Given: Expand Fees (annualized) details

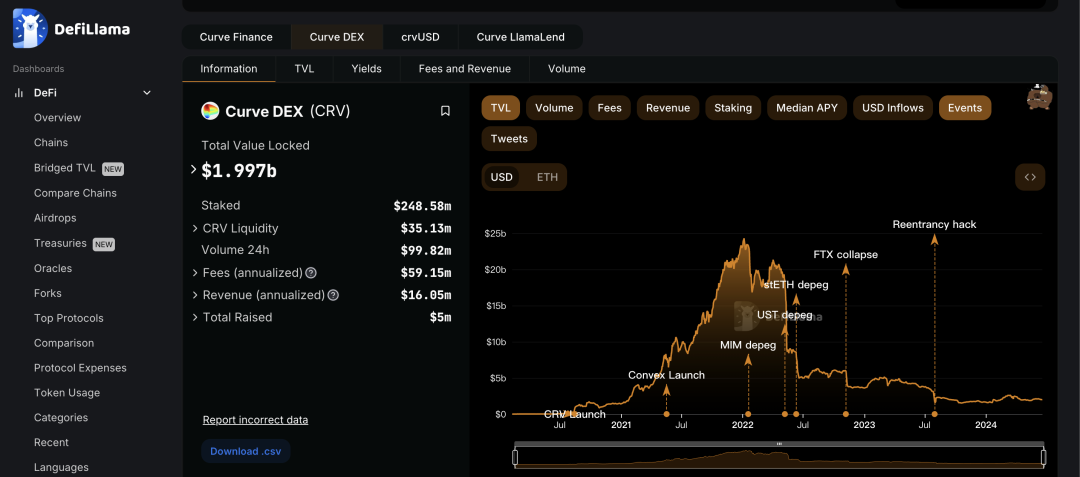Looking at the screenshot, I should tap(195, 273).
